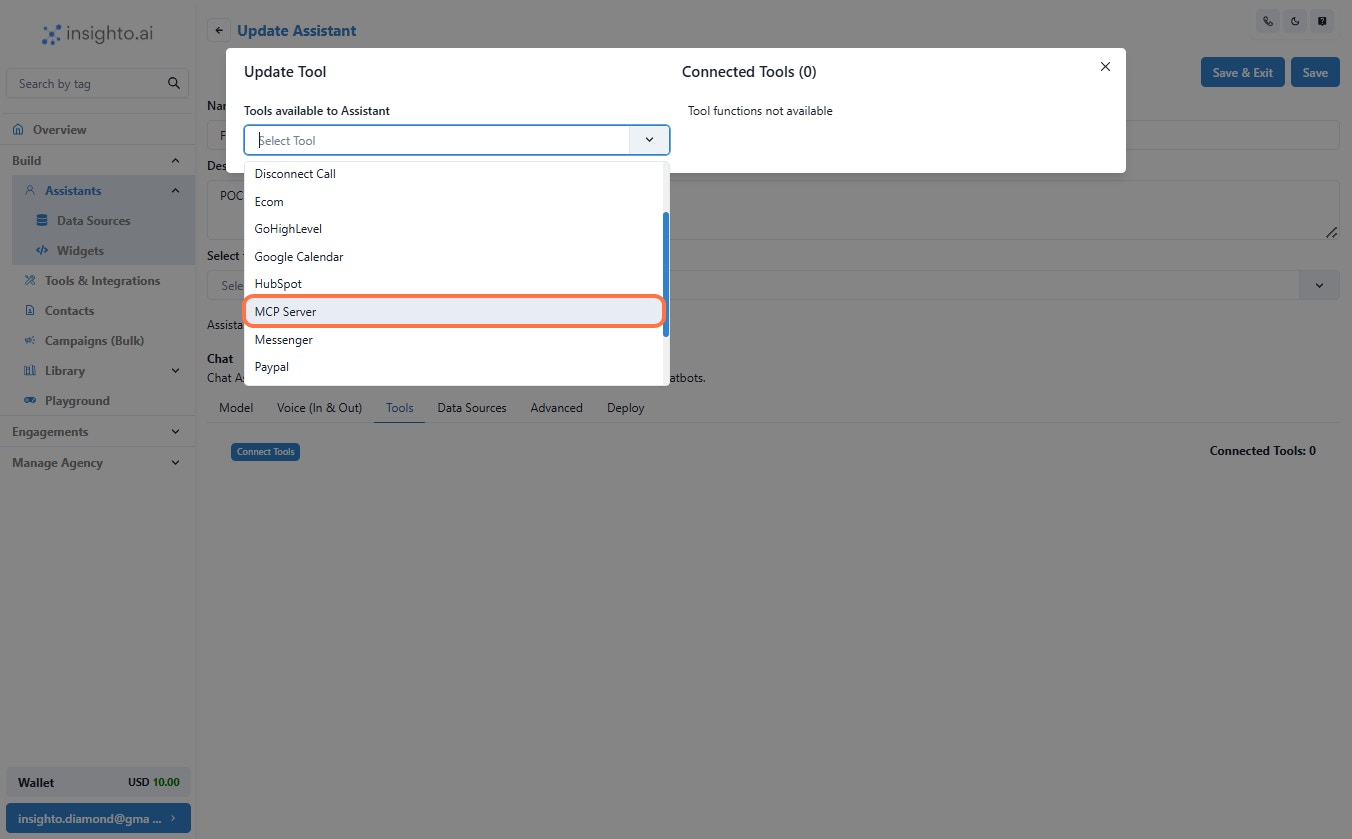Image resolution: width=1352 pixels, height=839 pixels.
Task: Click the Widgets code icon
Action: (42, 251)
